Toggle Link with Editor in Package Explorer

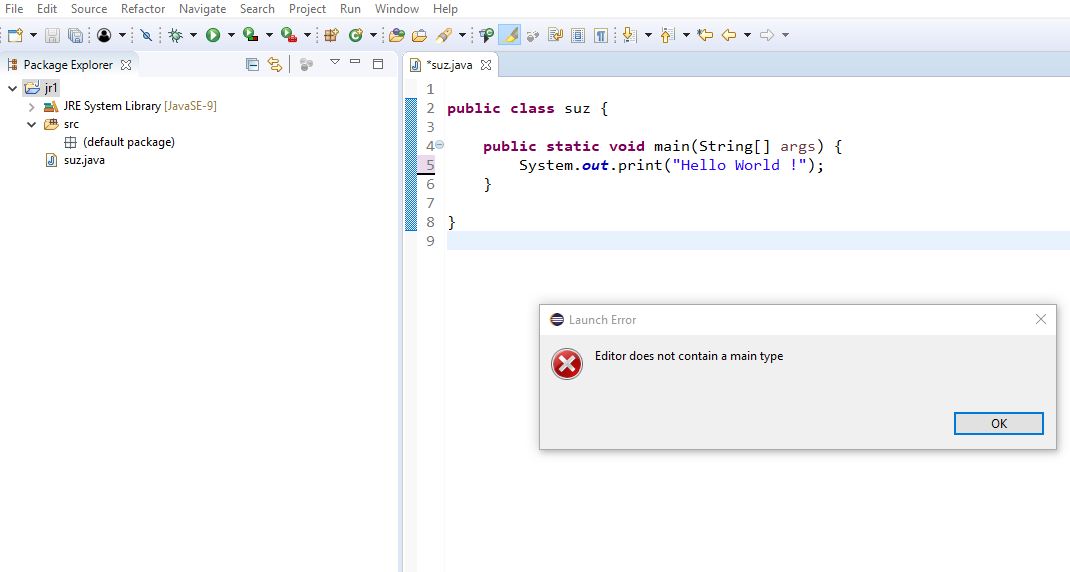275,65
